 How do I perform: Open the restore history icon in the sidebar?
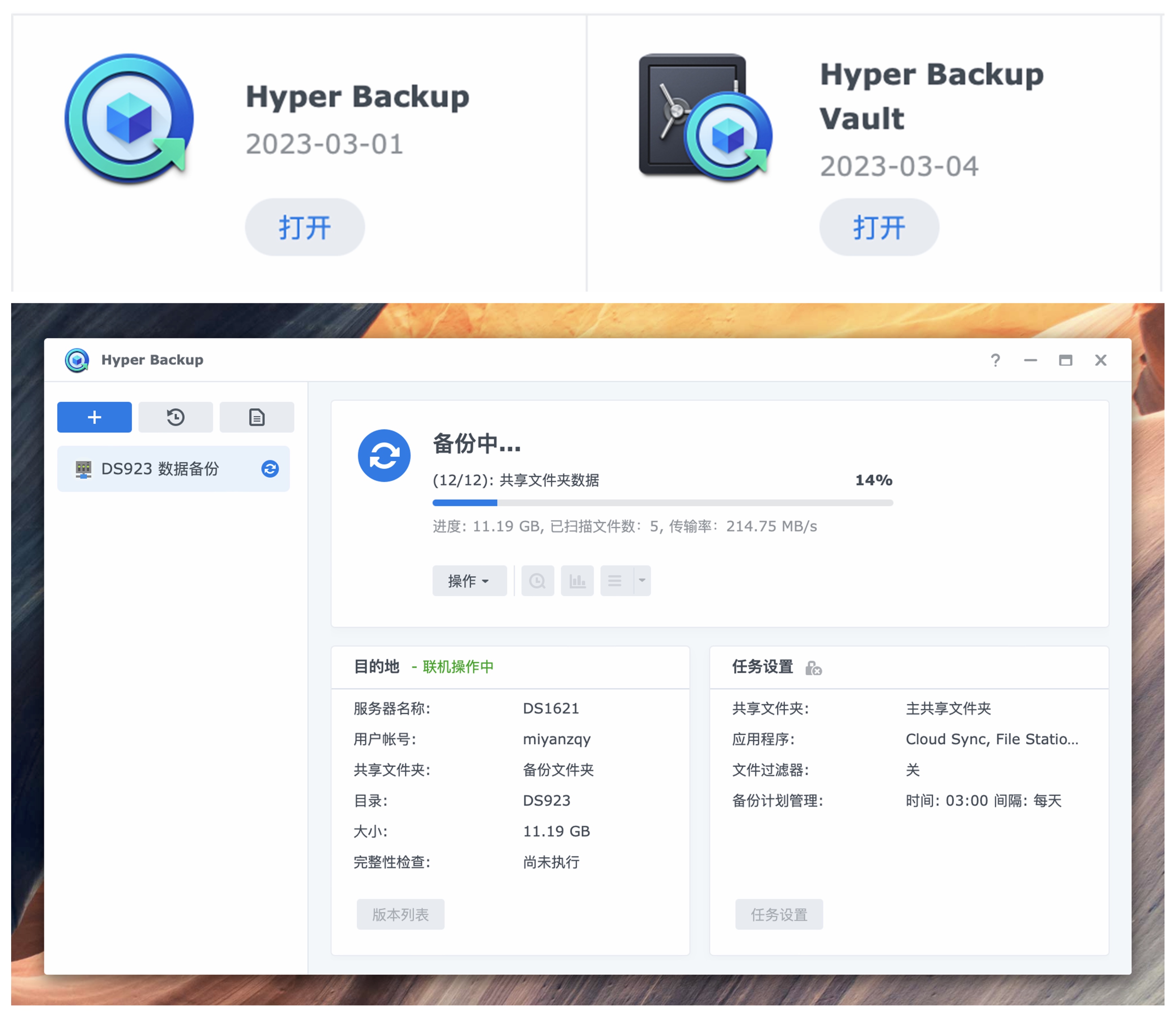[175, 417]
